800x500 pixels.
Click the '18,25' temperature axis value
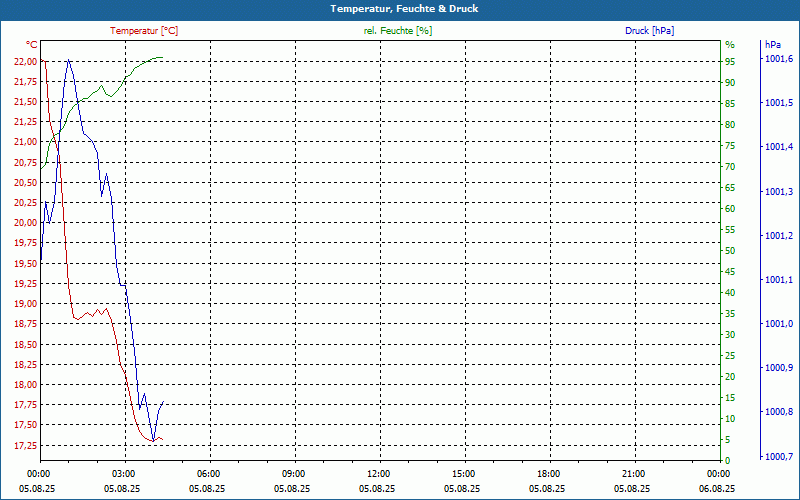(24, 364)
